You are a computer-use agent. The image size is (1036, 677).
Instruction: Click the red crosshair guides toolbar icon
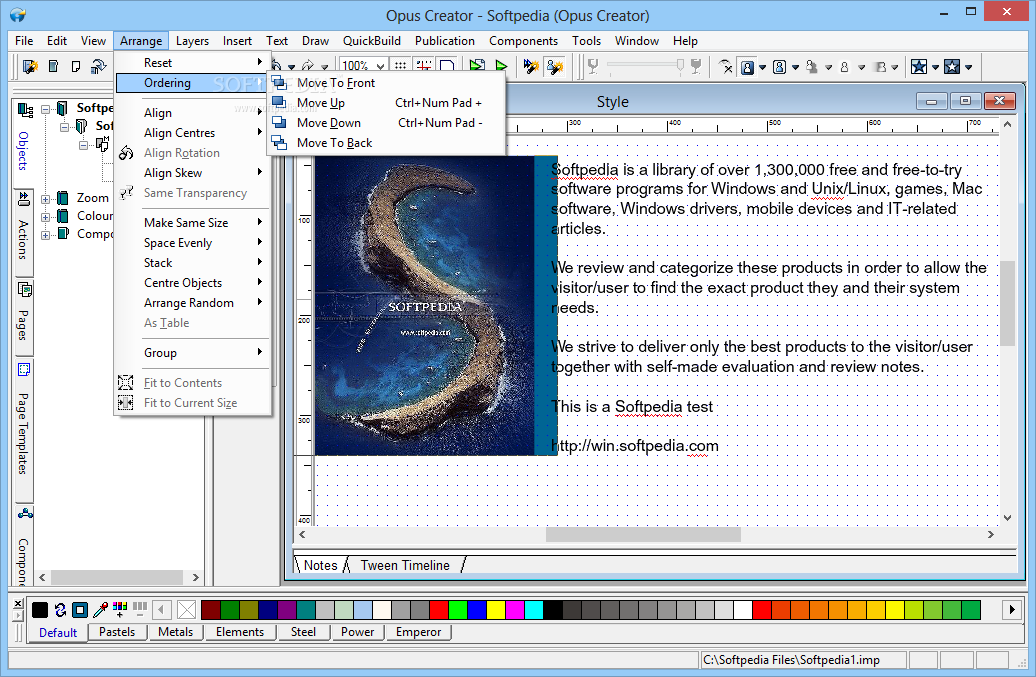coord(424,66)
